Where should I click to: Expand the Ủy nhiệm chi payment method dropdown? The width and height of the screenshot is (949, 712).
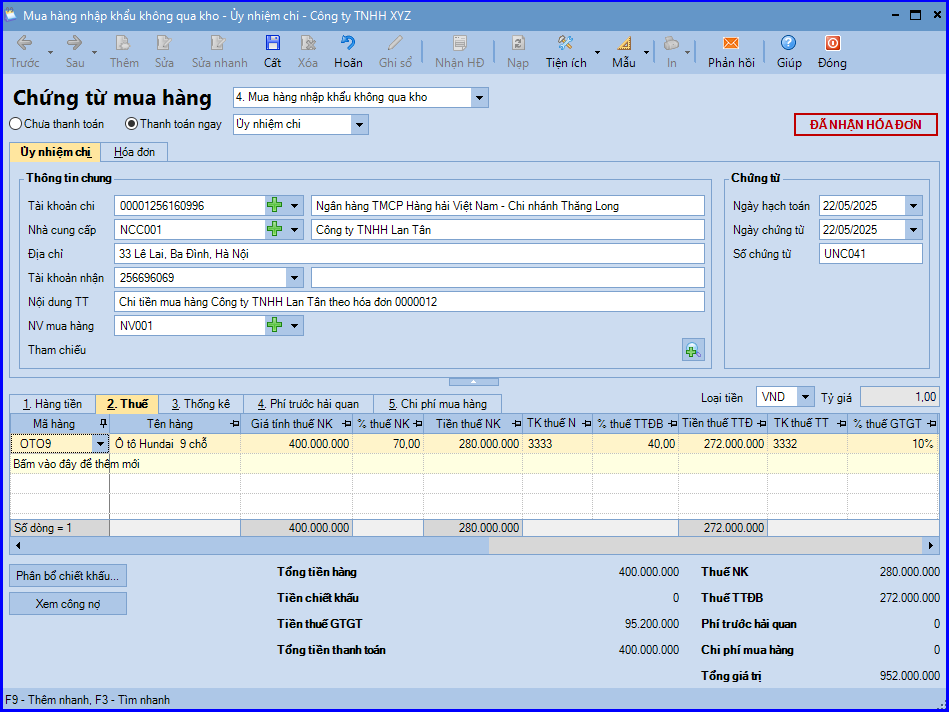360,125
